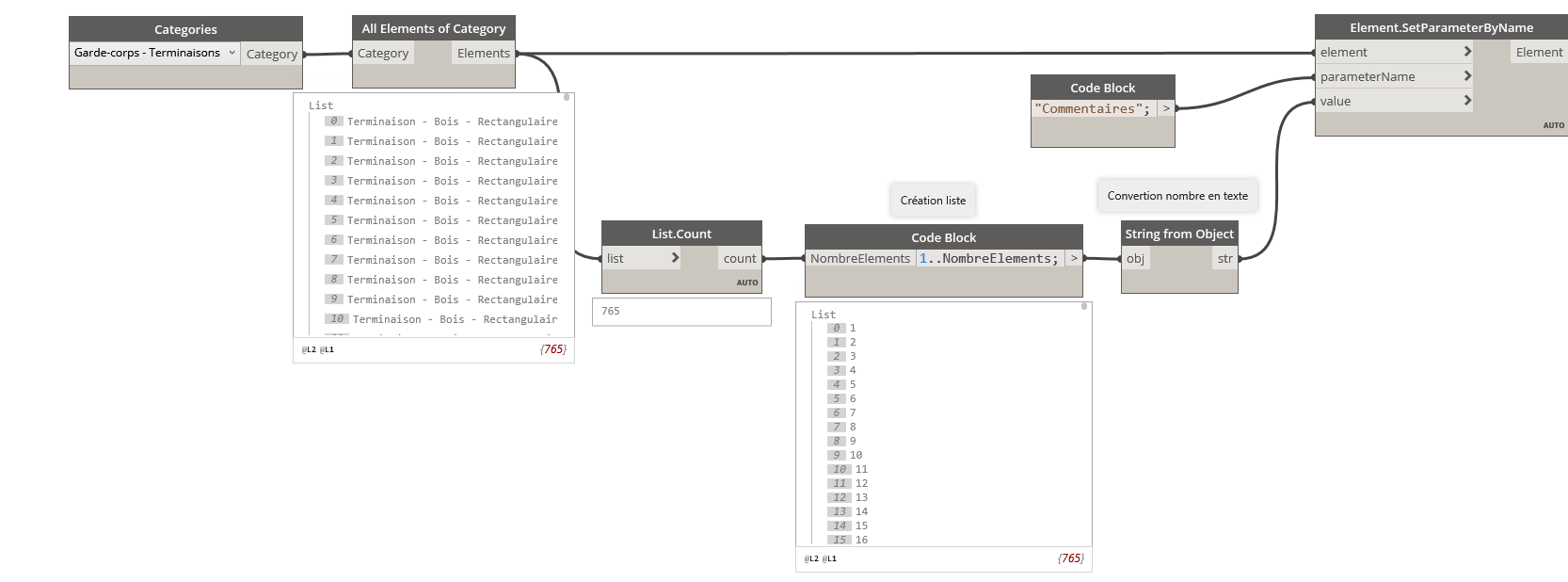Edit the 1..NombreElements code expression
Viewport: 1568px width, 582px height.
988,259
